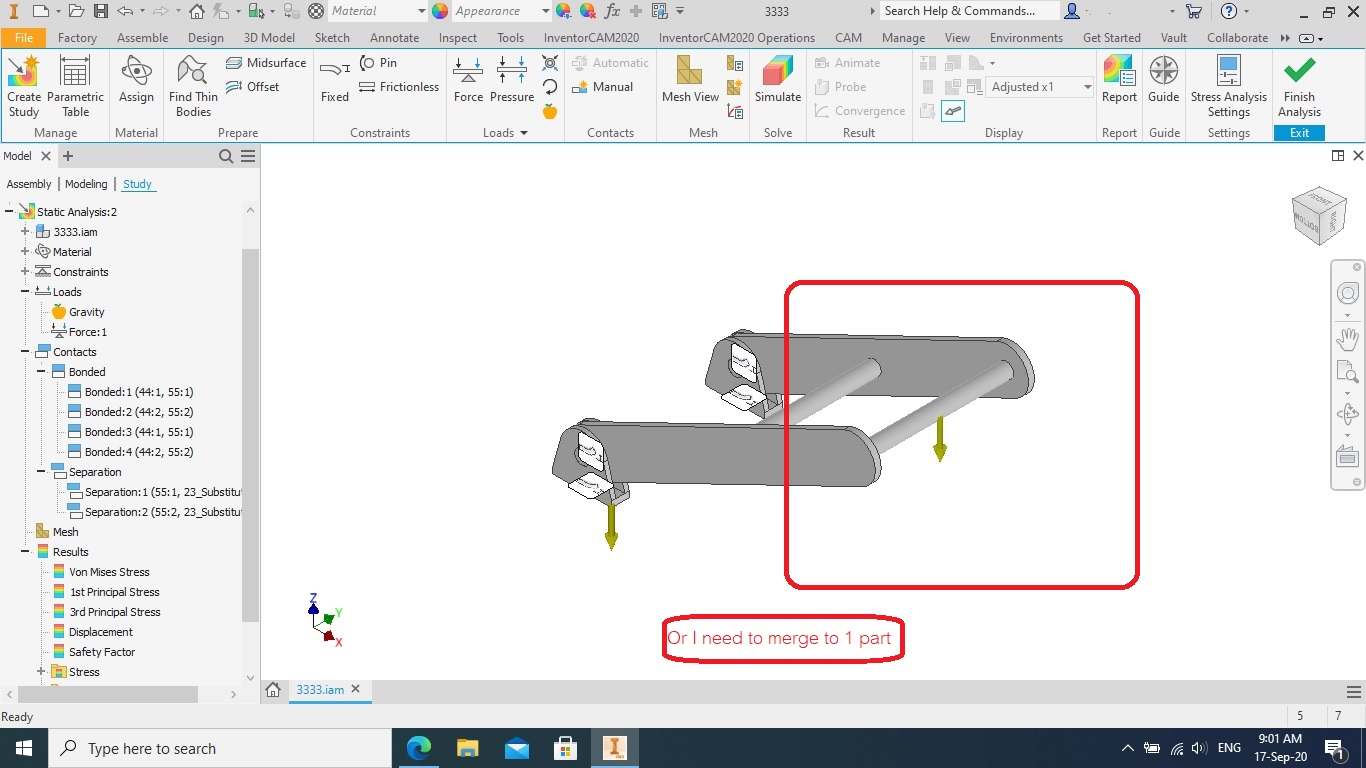Apply a Fixed constraint

tap(334, 85)
